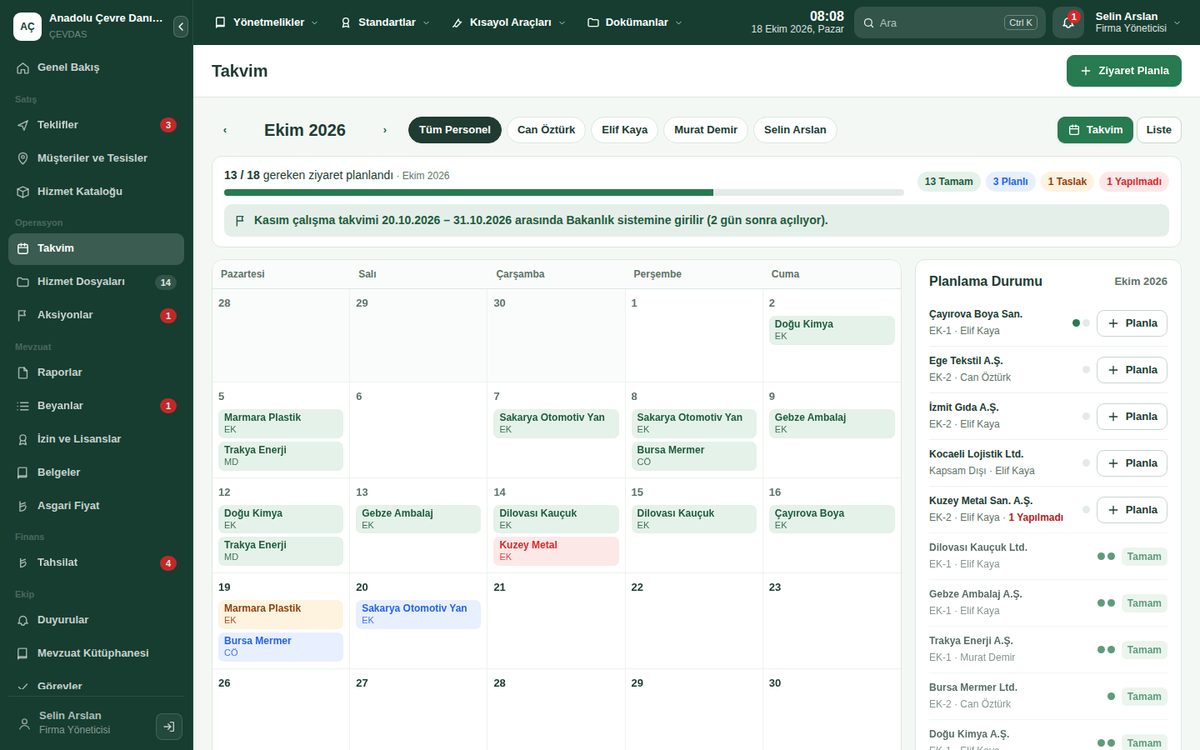This screenshot has height=750, width=1200.
Task: Click the logout icon beside Selin Arslan
Action: tap(169, 727)
